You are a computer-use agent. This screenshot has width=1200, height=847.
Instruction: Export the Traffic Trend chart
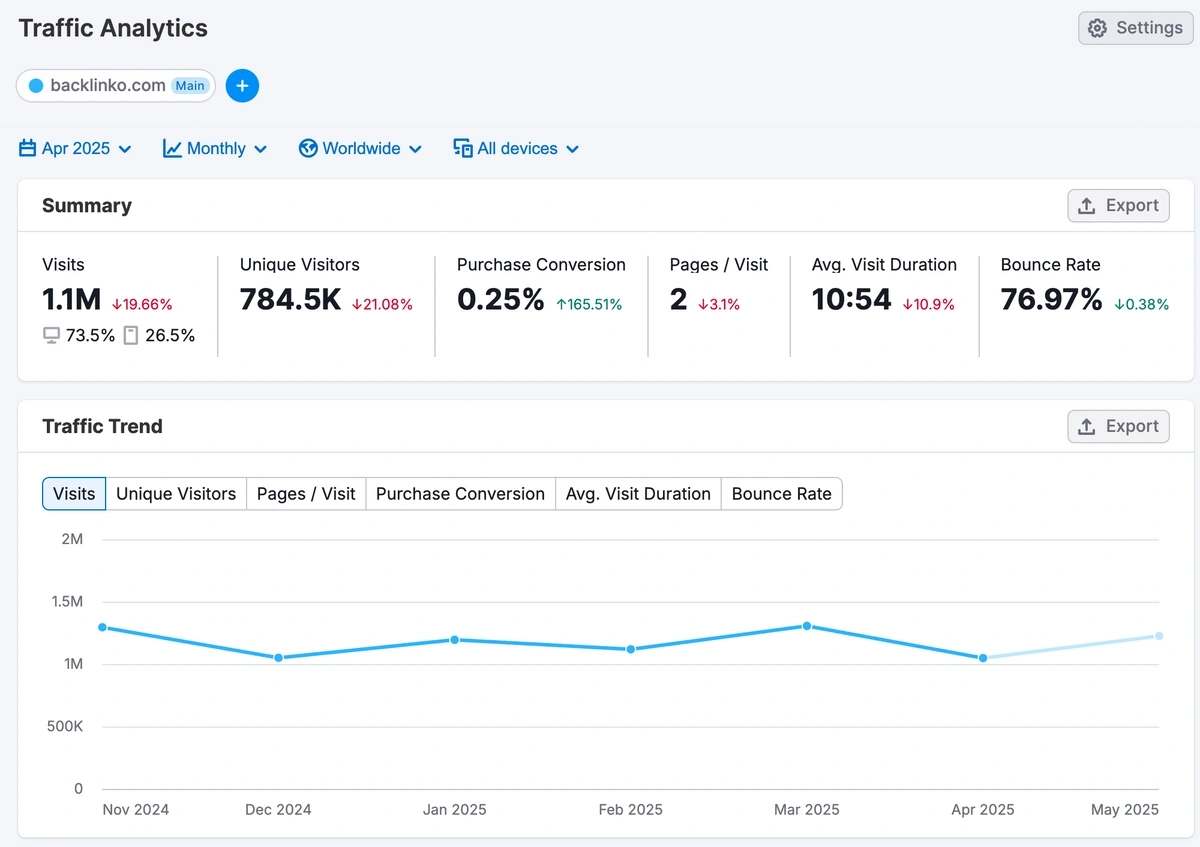[x=1118, y=427]
